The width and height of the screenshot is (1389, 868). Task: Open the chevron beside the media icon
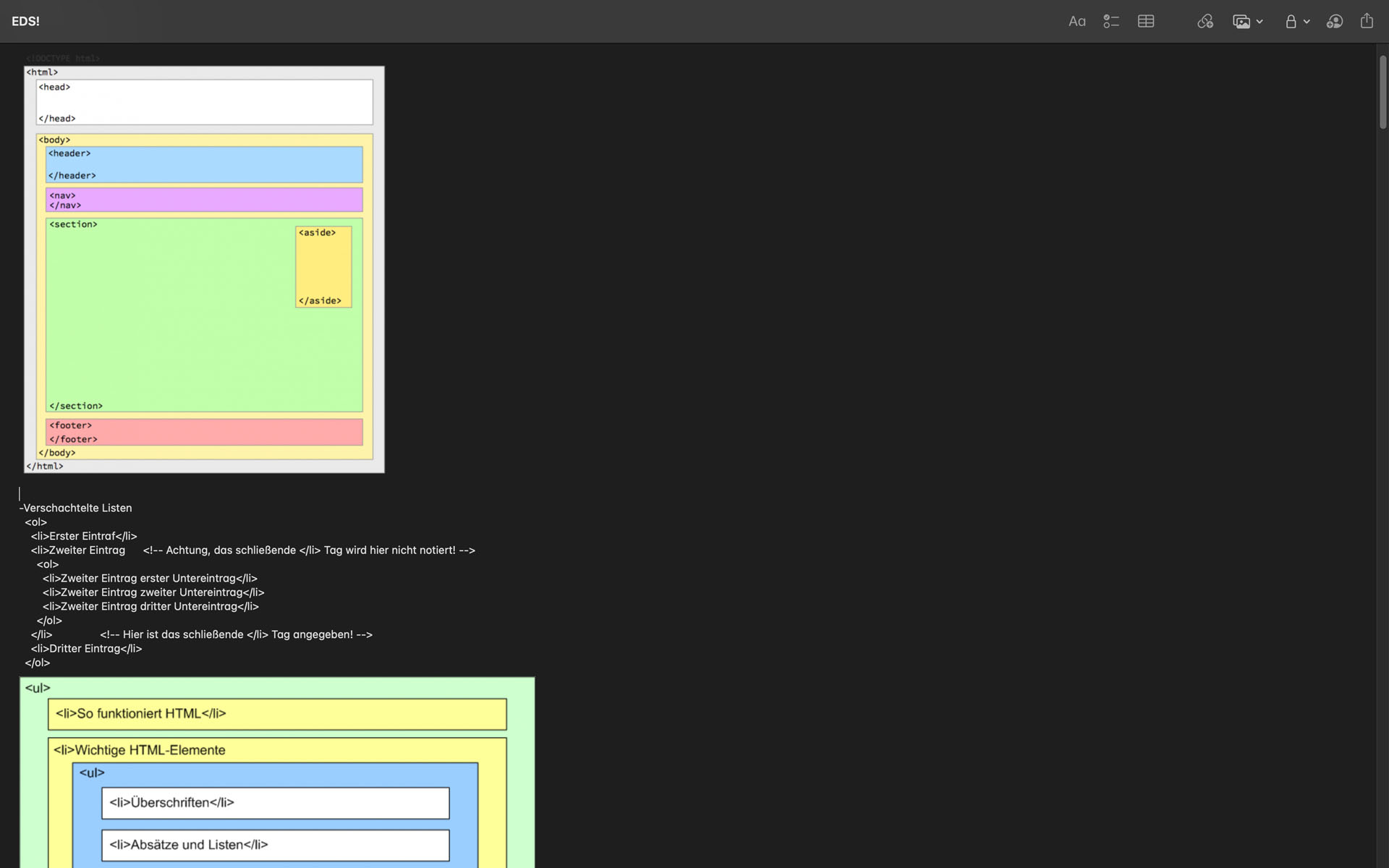click(1260, 22)
